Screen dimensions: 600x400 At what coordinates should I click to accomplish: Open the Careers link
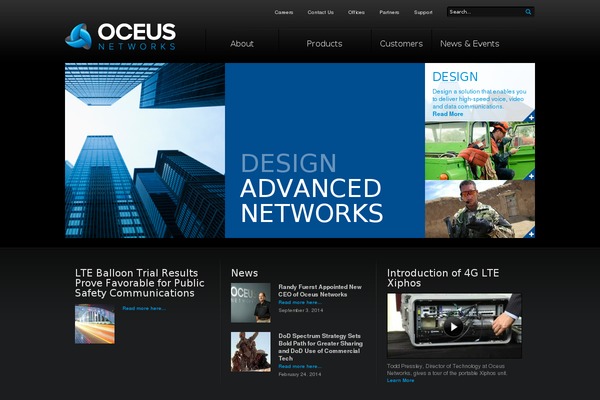point(284,12)
